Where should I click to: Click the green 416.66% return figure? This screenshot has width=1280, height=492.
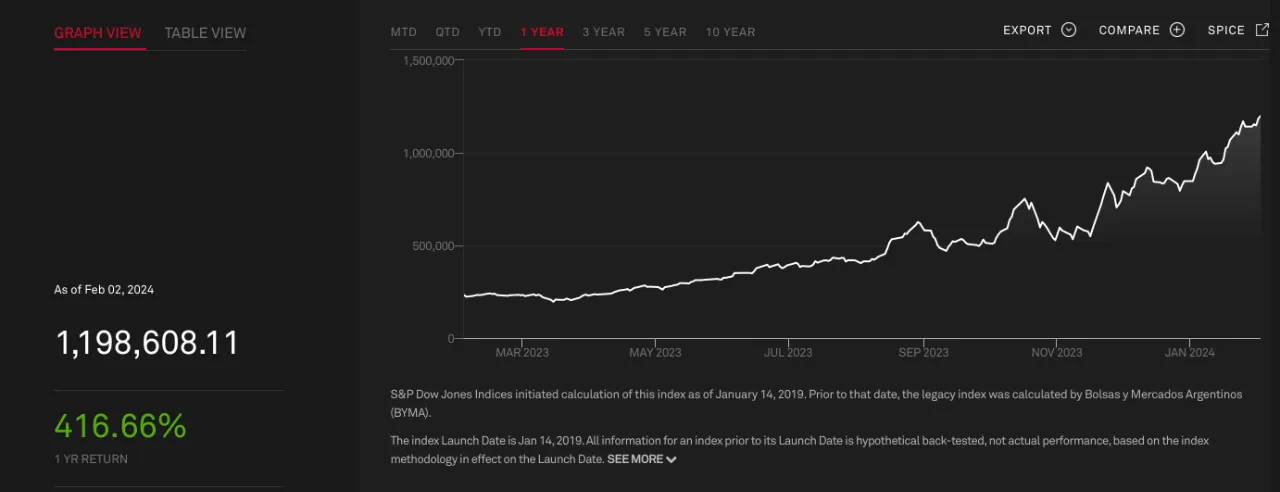[120, 427]
